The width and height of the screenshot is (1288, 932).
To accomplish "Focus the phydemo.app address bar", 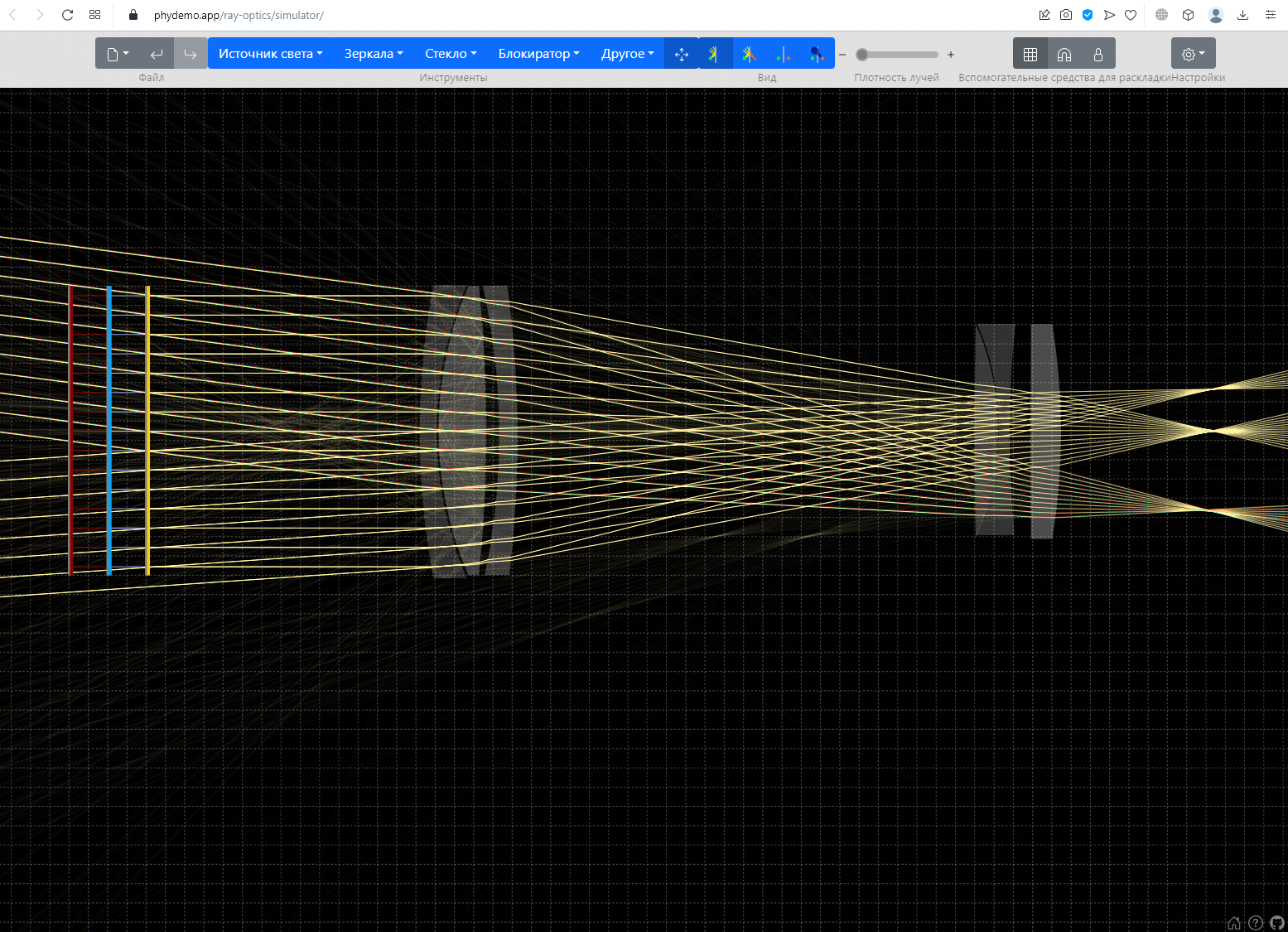I will pos(239,15).
